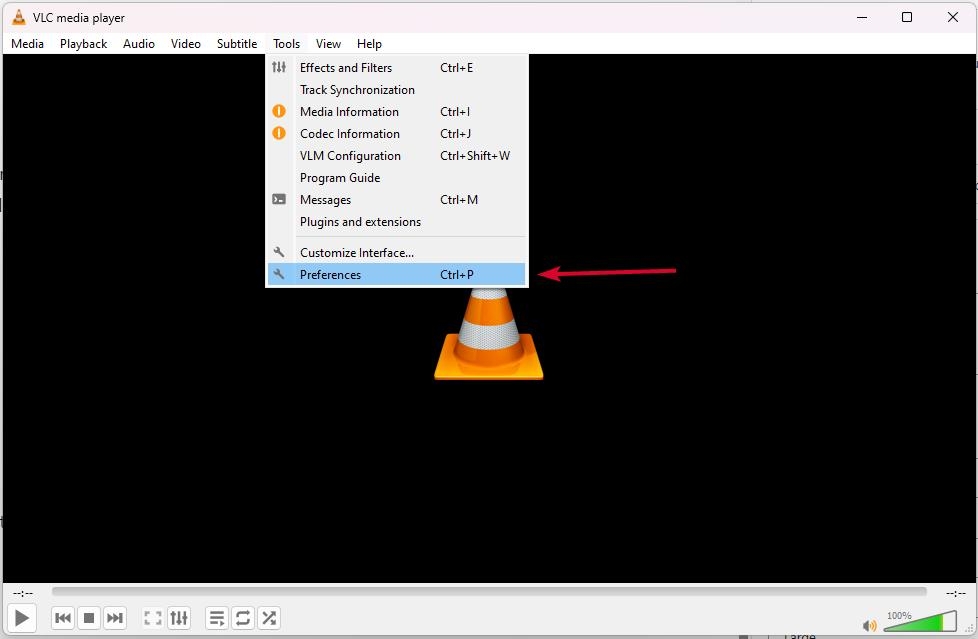
Task: Skip to previous media track
Action: click(x=63, y=618)
